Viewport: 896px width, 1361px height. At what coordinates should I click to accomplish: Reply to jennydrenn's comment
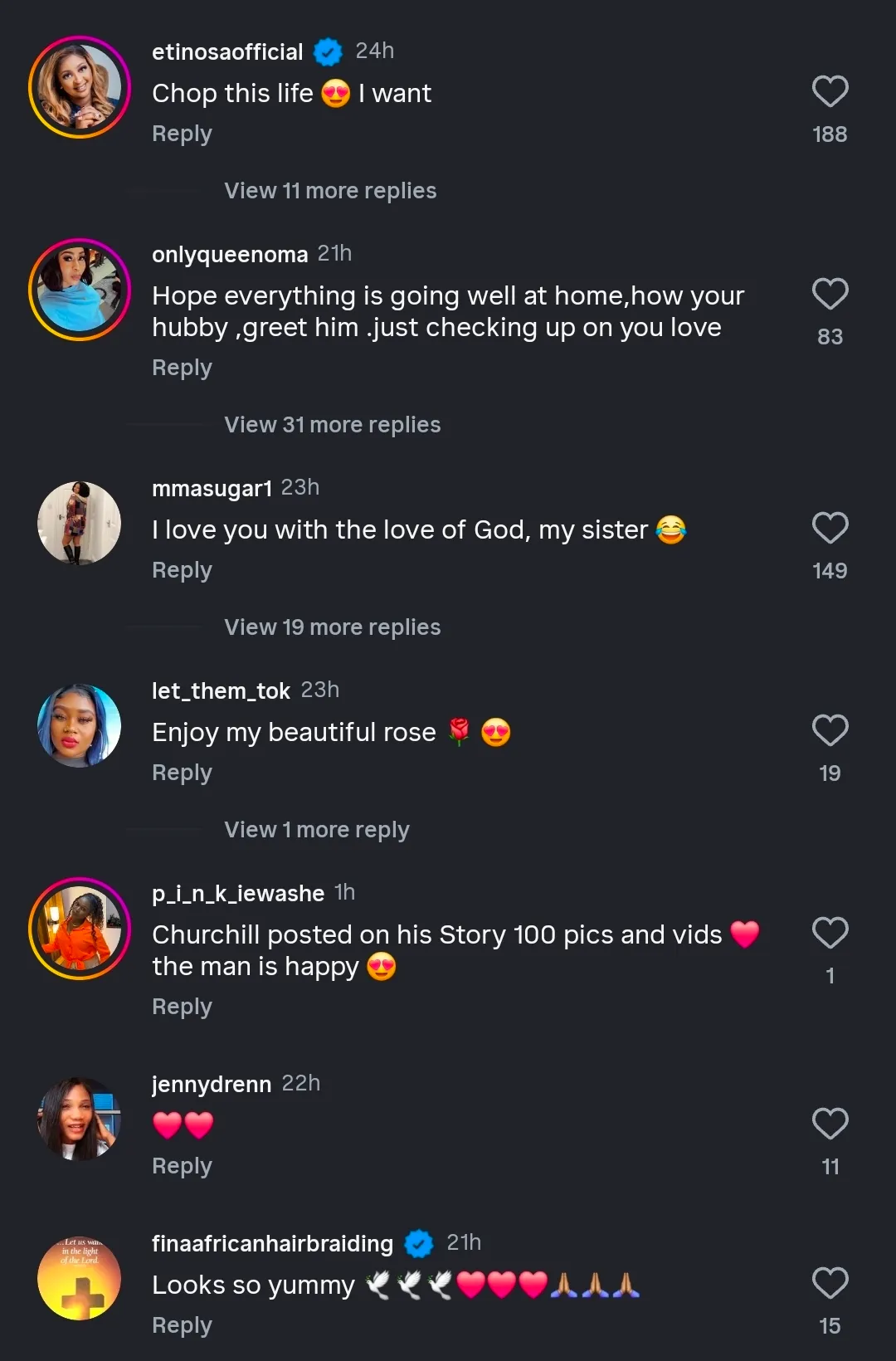click(x=182, y=1166)
